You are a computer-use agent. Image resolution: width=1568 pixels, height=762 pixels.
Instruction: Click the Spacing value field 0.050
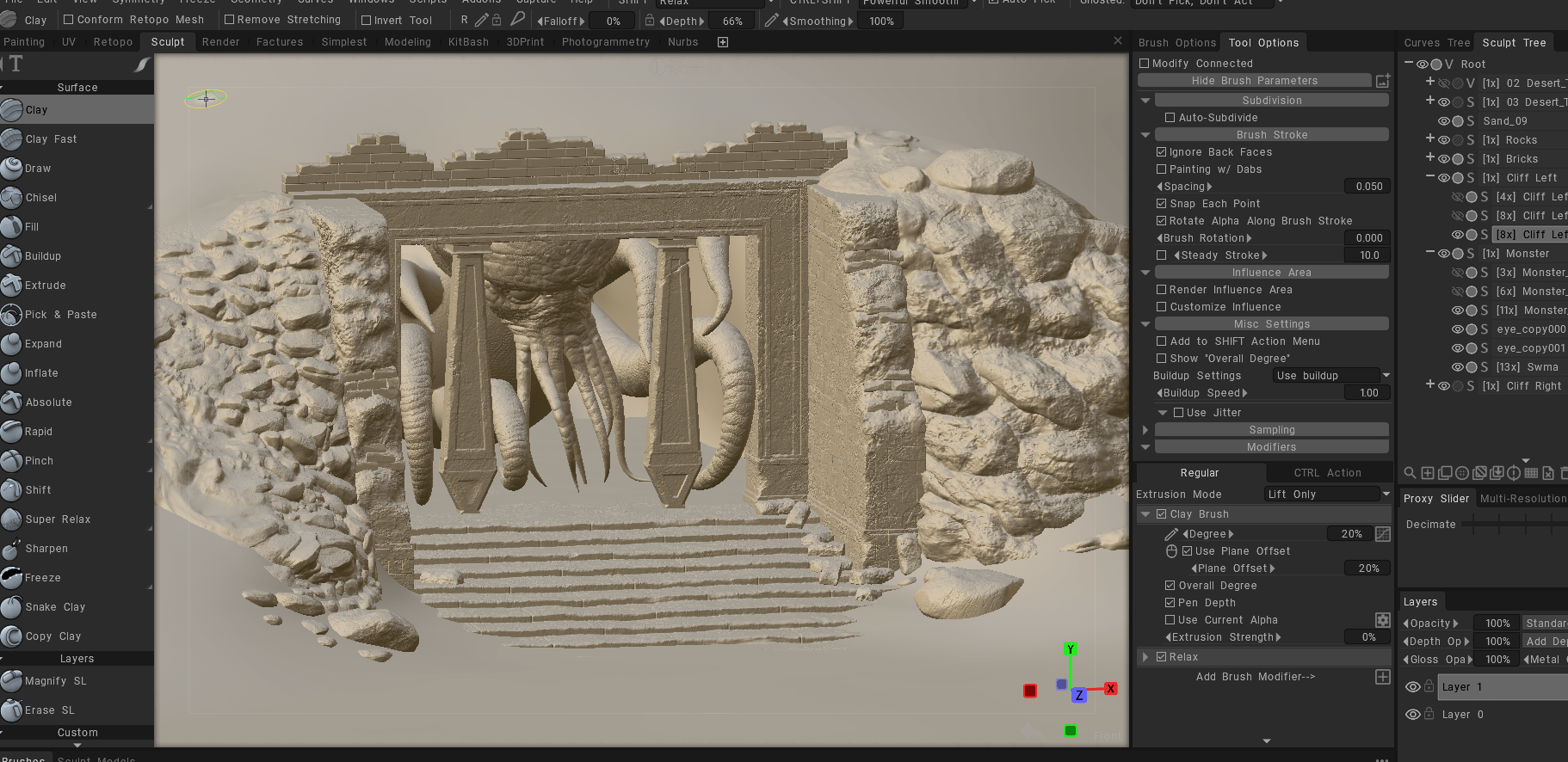pos(1368,187)
